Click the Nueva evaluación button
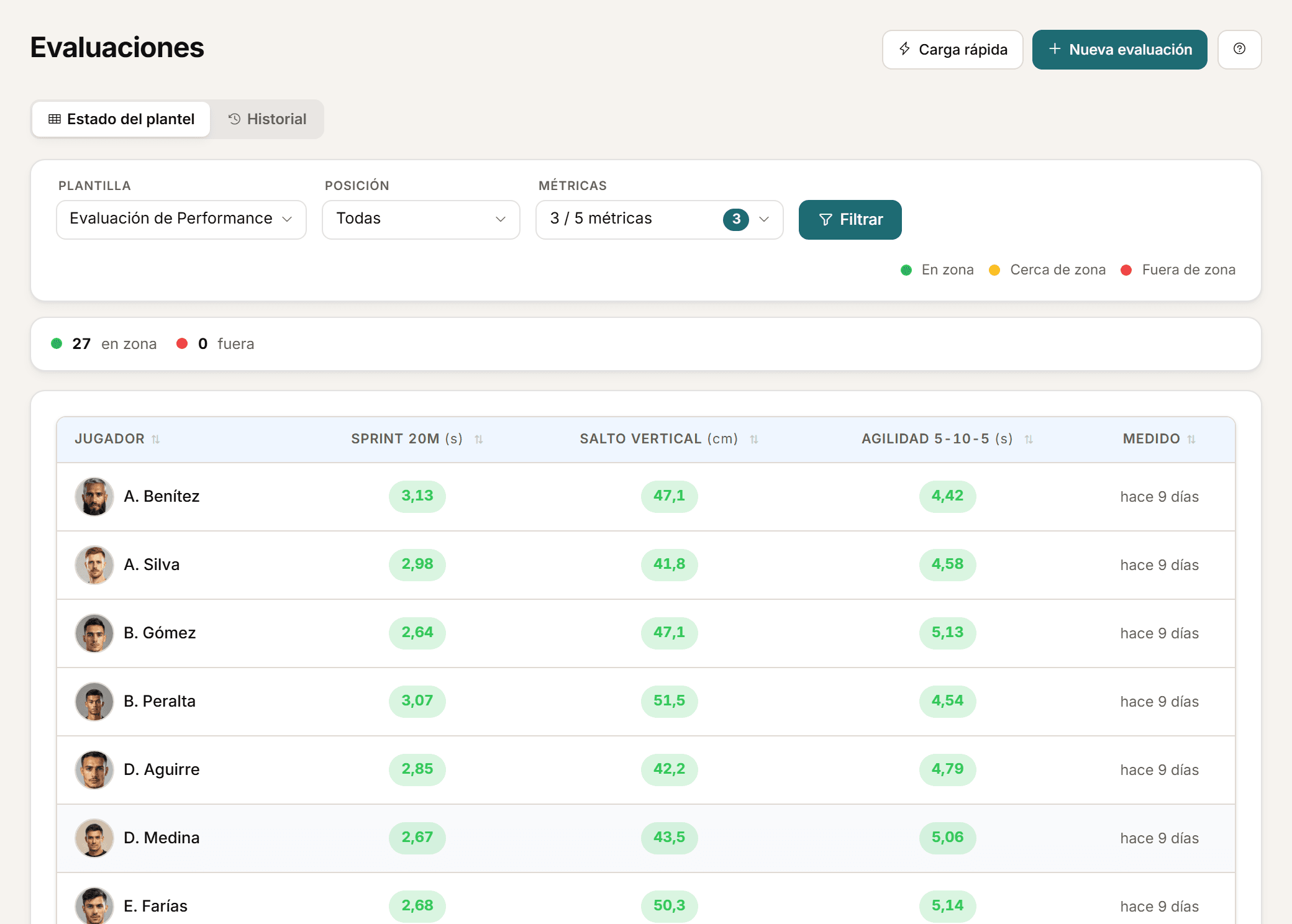This screenshot has height=924, width=1292. [x=1120, y=49]
